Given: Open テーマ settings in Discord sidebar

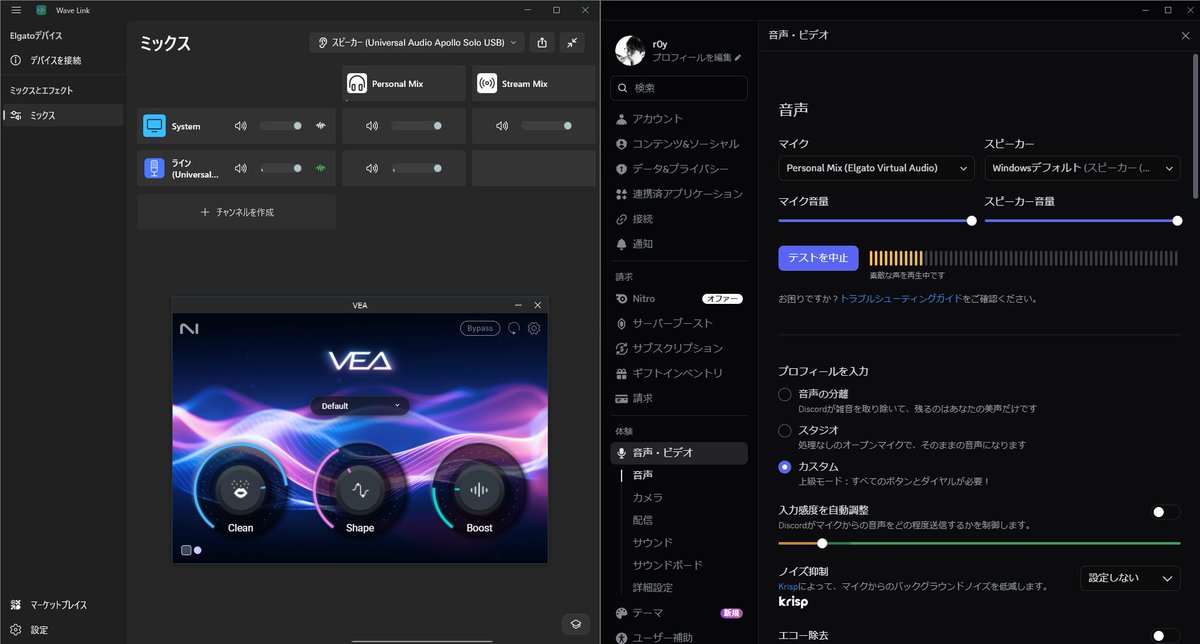Looking at the screenshot, I should (679, 613).
